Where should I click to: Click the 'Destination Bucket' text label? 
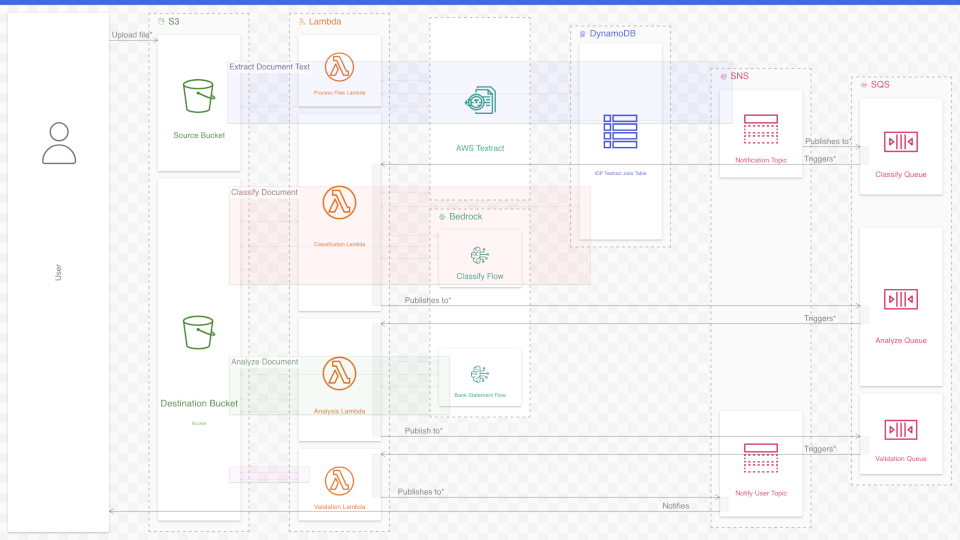coord(199,403)
